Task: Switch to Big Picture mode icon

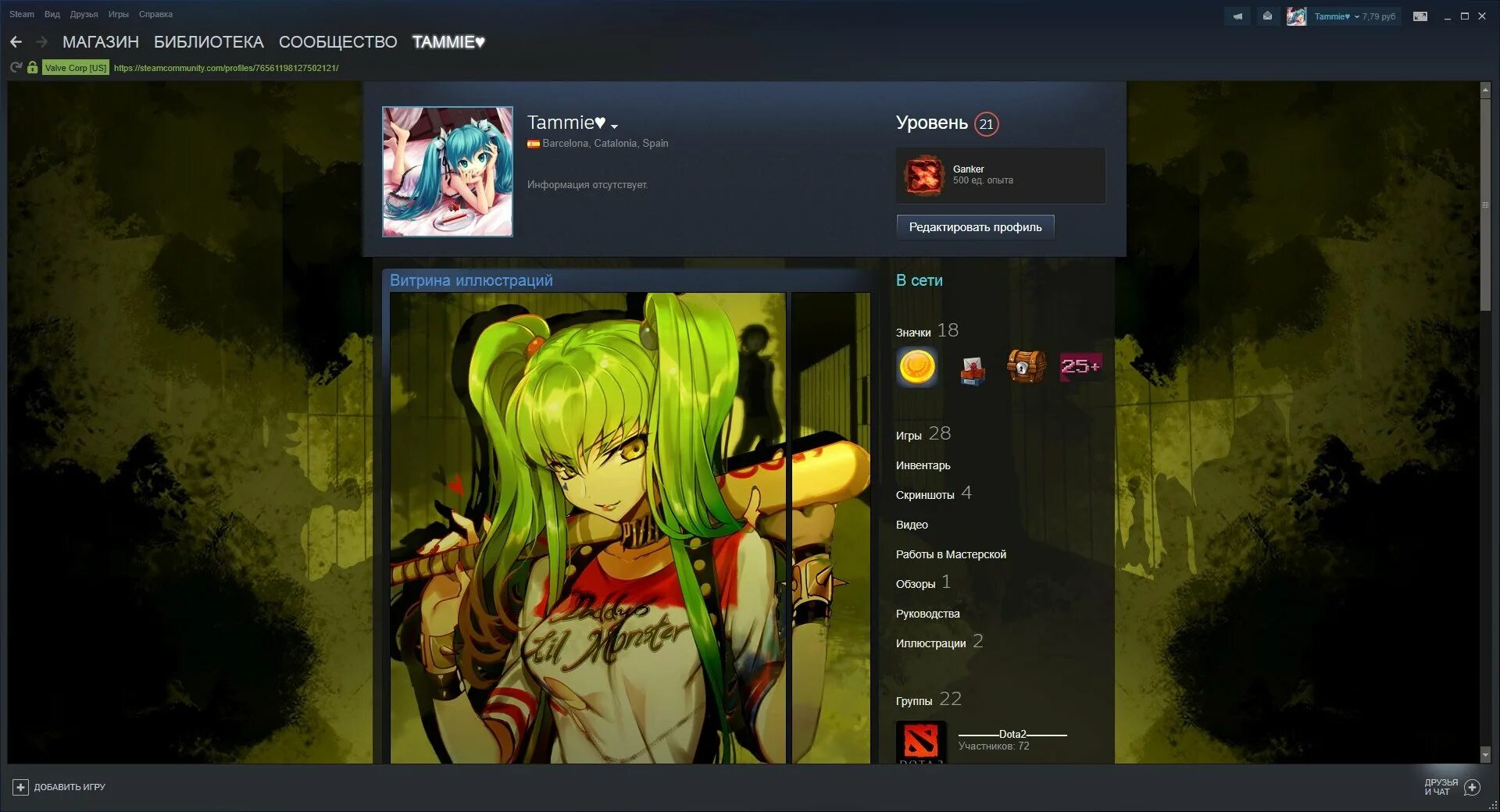Action: click(x=1420, y=16)
